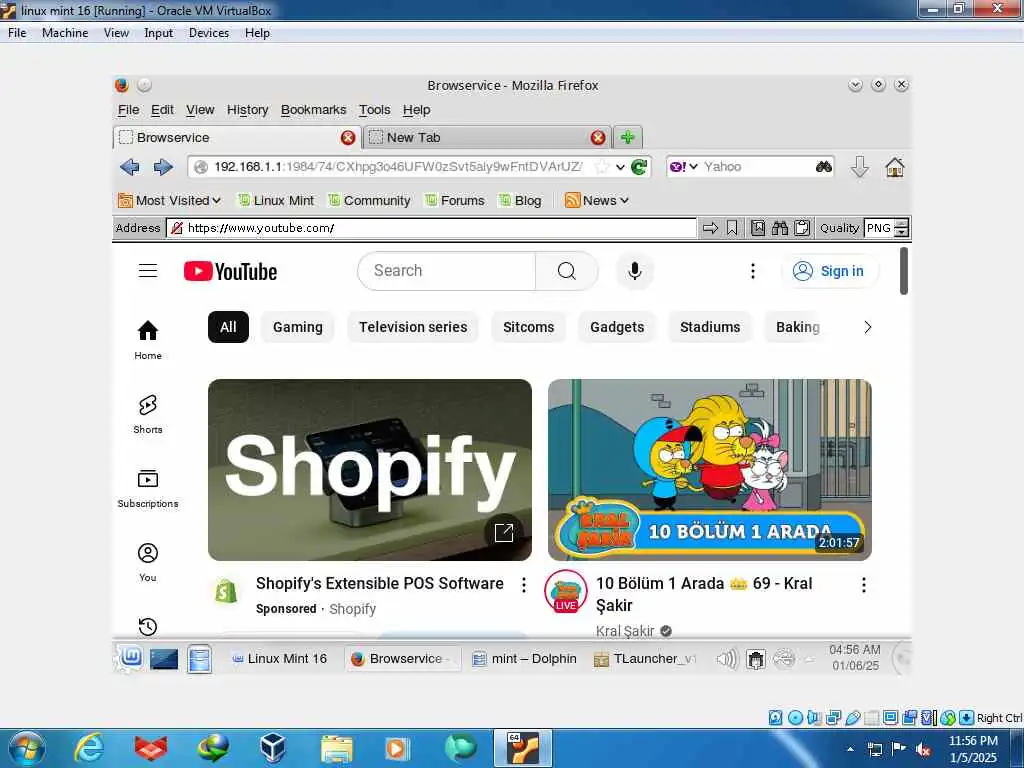Open a new tab with plus button

628,137
